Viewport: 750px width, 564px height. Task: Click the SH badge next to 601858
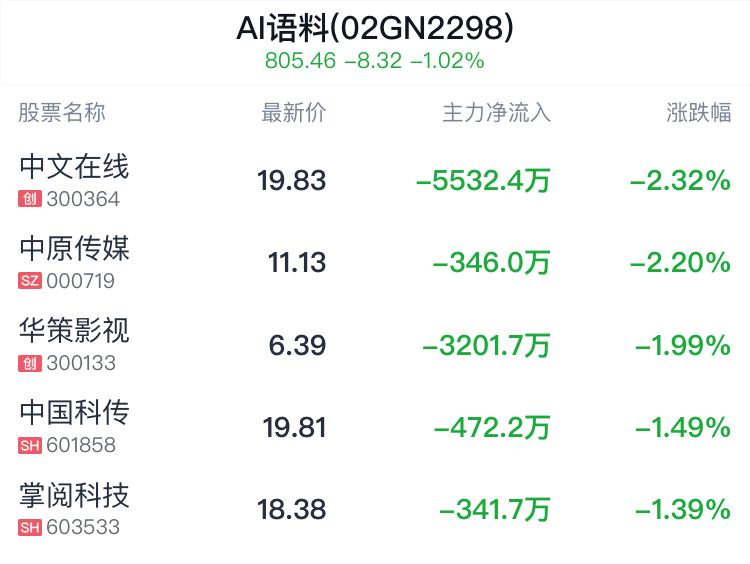30,445
